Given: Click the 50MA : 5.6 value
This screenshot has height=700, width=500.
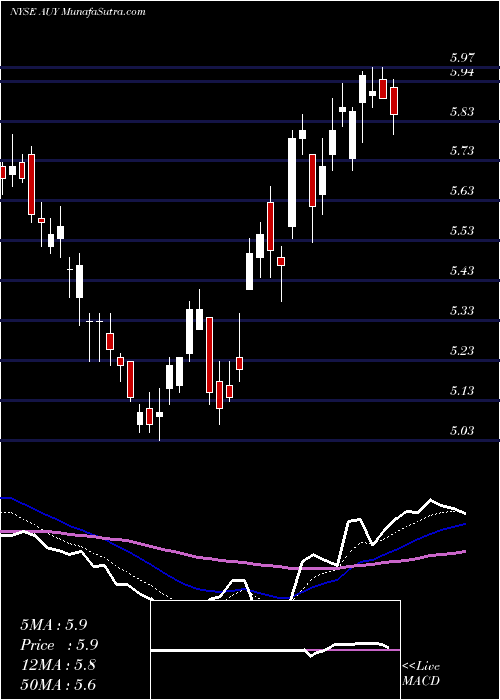Looking at the screenshot, I should 58,684.
